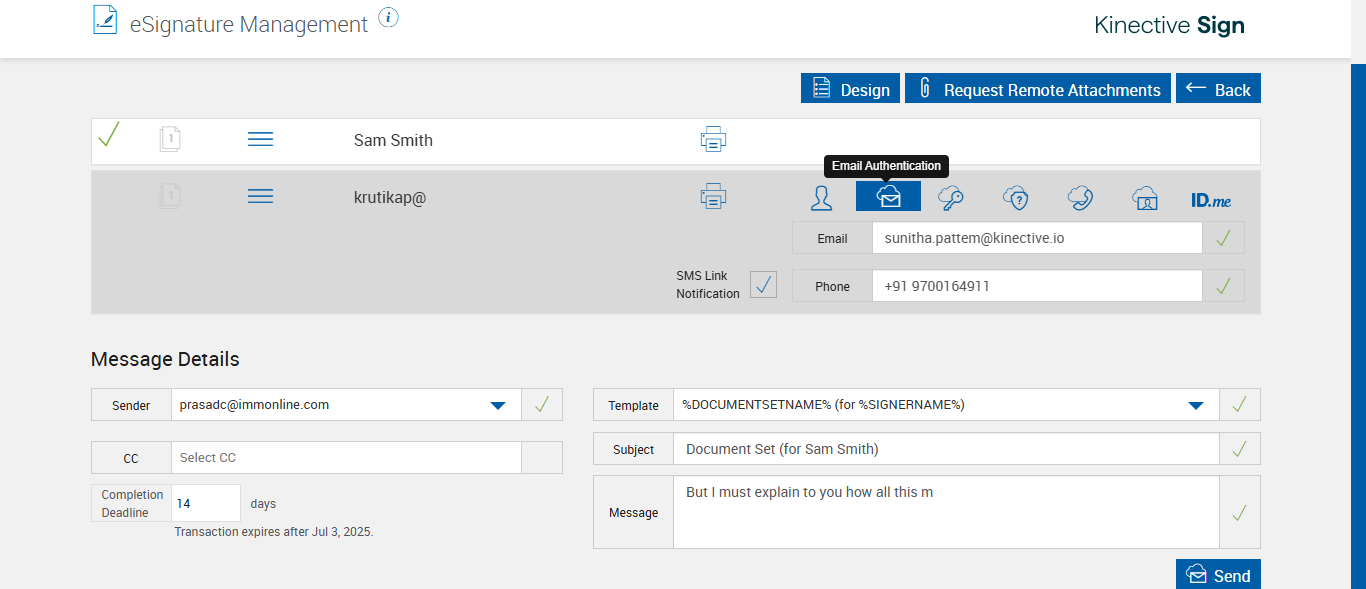Viewport: 1366px width, 589px height.
Task: Click the Message text area
Action: pos(946,512)
